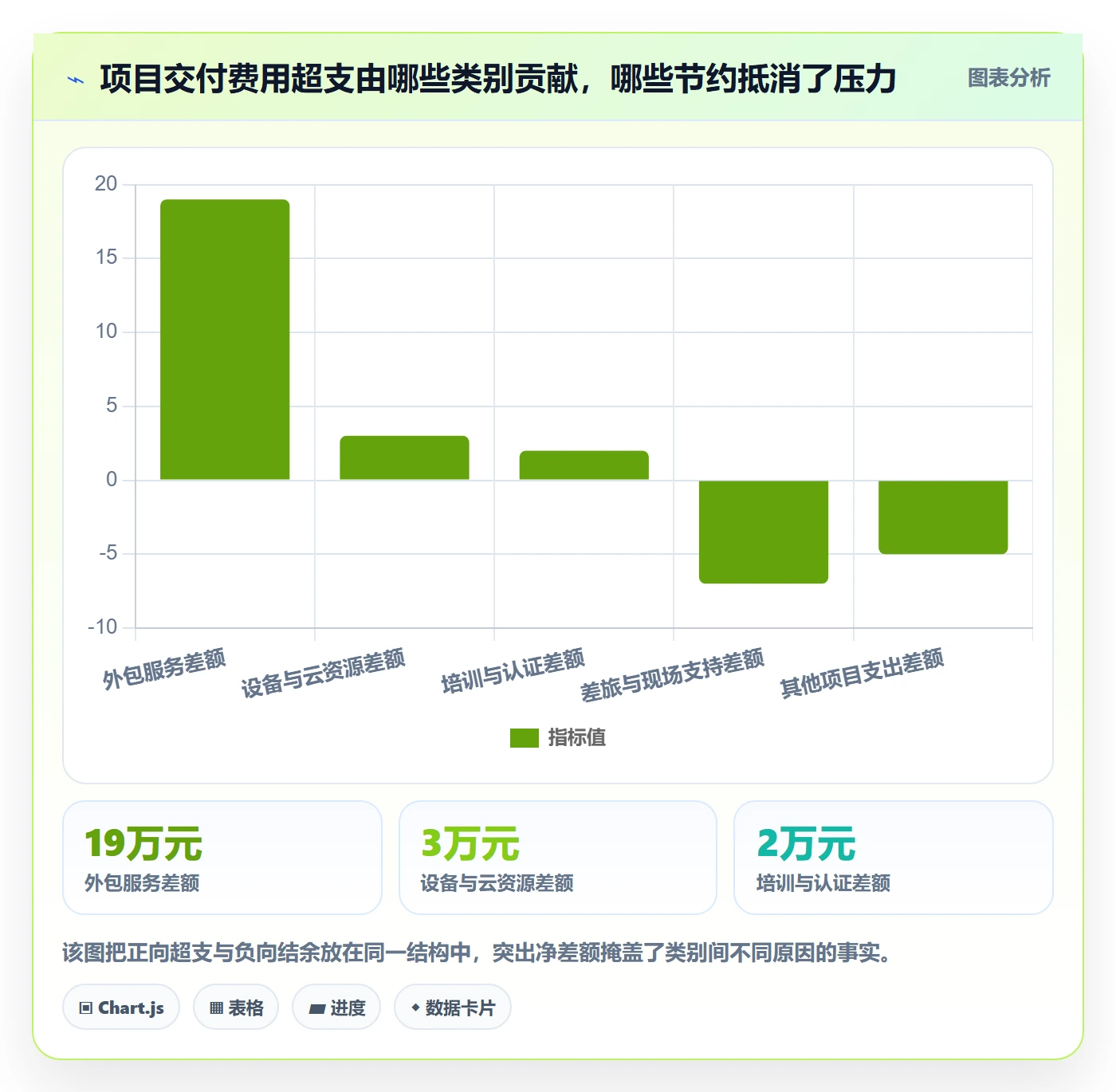The width and height of the screenshot is (1116, 1092).
Task: Click the negative 差旅与现场支持差额 bar
Action: click(x=764, y=532)
